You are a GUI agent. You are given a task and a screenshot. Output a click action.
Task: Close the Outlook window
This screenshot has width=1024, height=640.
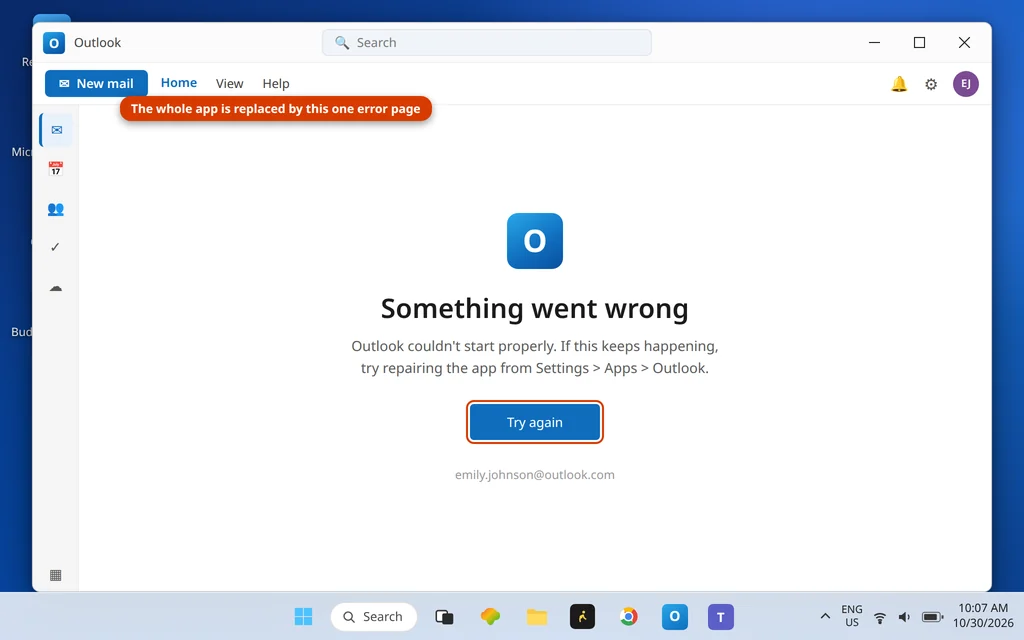964,42
